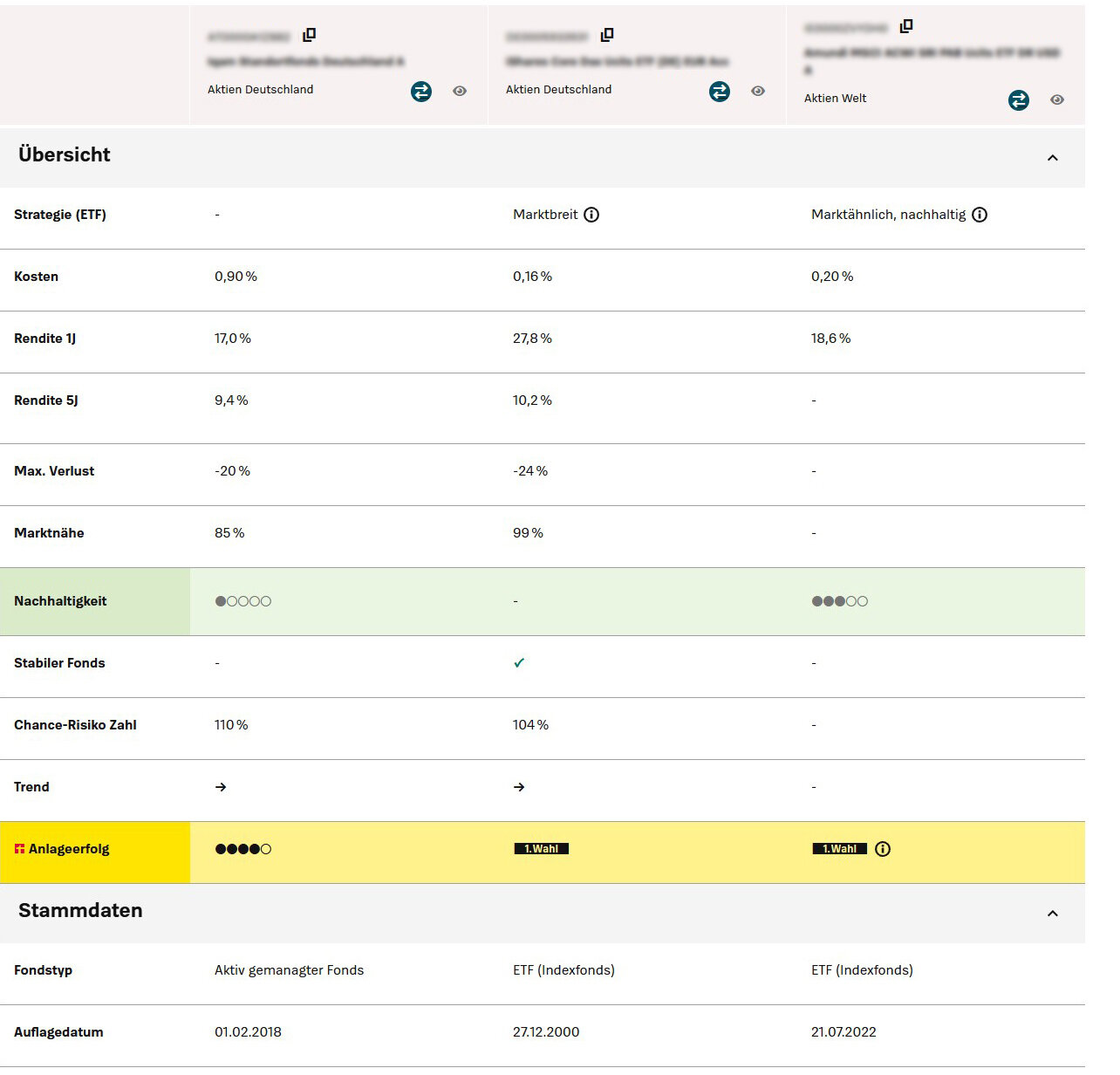Image resolution: width=1120 pixels, height=1075 pixels.
Task: Collapse the Übersicht section
Action: tap(1052, 158)
